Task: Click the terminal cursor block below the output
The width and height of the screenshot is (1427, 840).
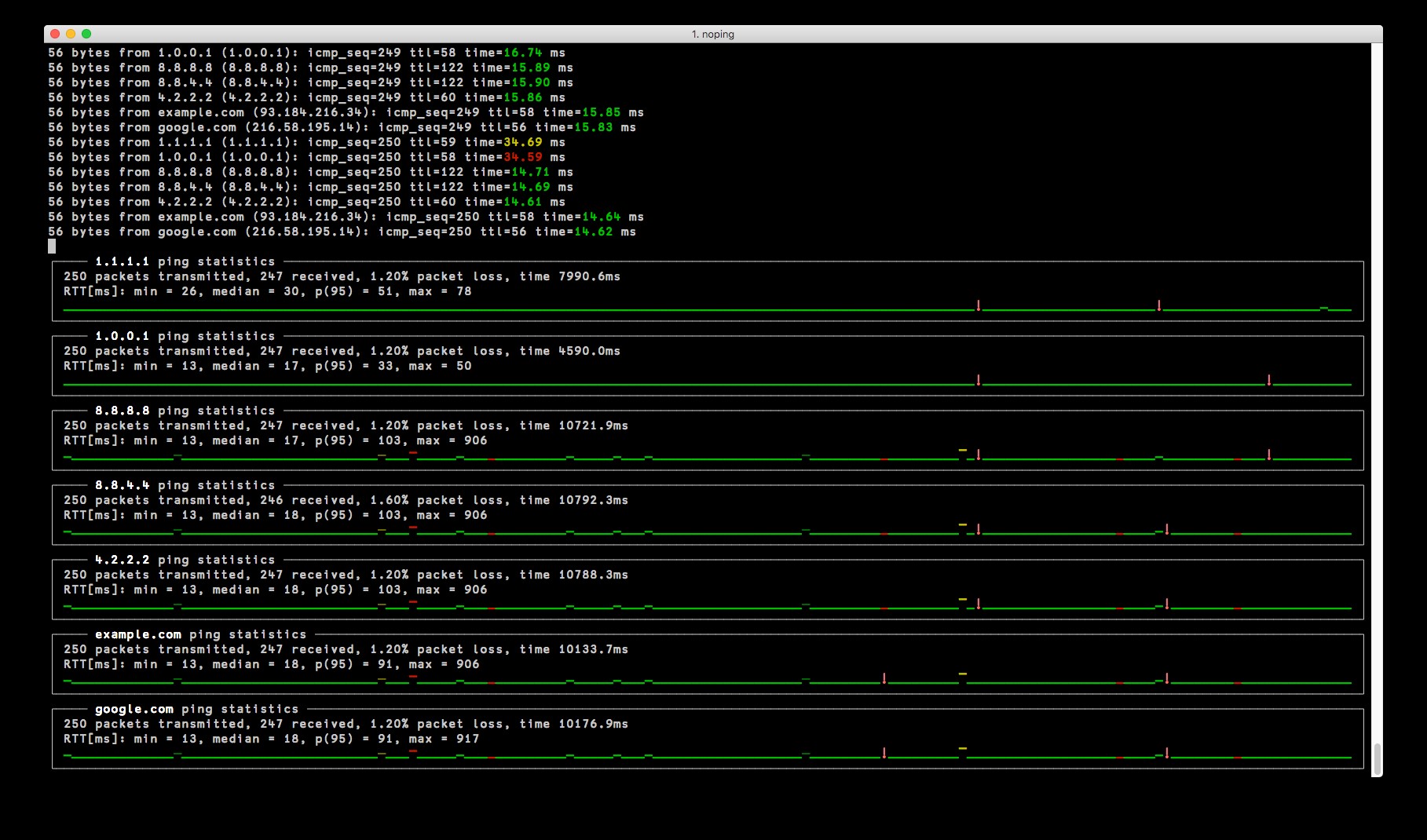Action: pos(52,247)
